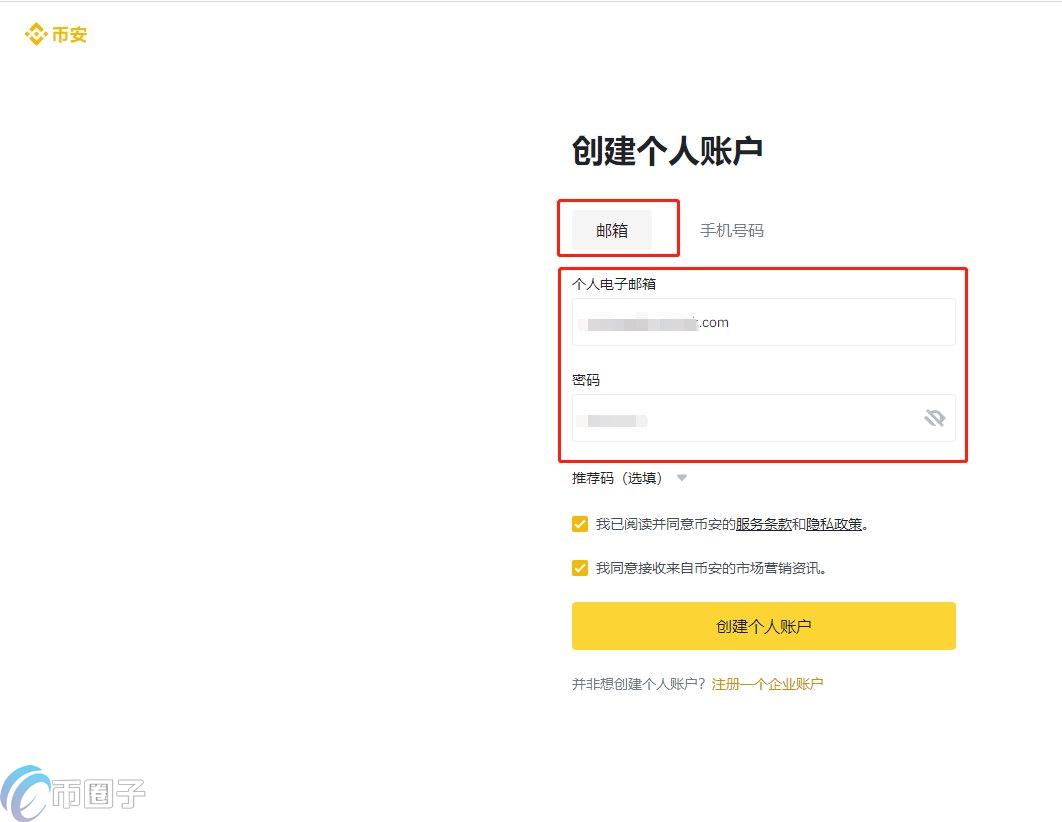Select the 邮箱 tab
The width and height of the screenshot is (1062, 822).
(612, 230)
